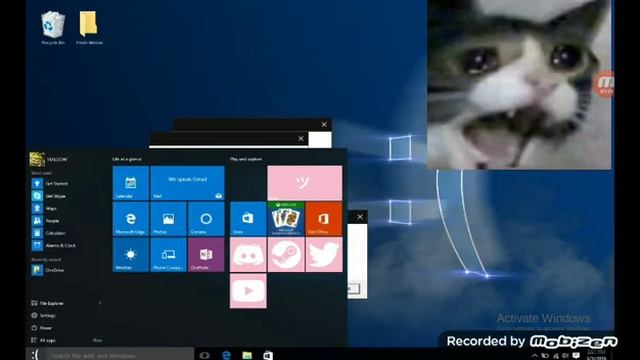Viewport: 640px width, 360px height.
Task: Click the Start button on the taskbar
Action: point(36,354)
